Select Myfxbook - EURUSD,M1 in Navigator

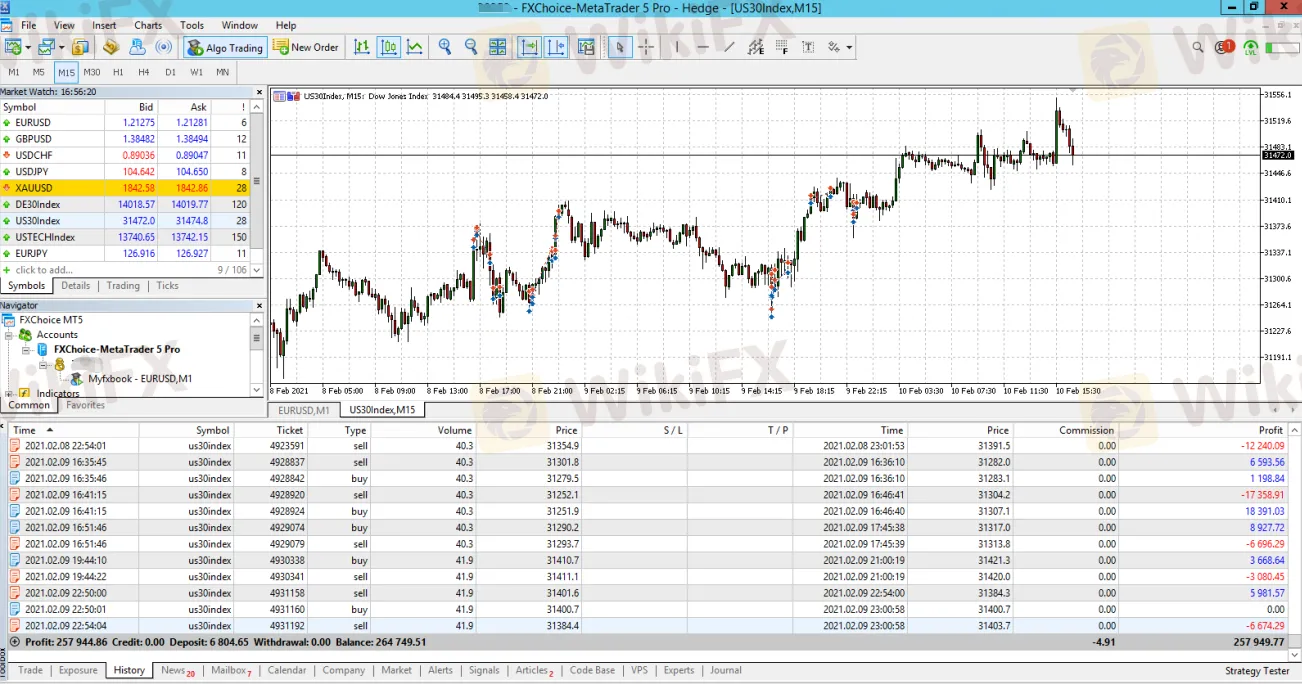[x=140, y=379]
